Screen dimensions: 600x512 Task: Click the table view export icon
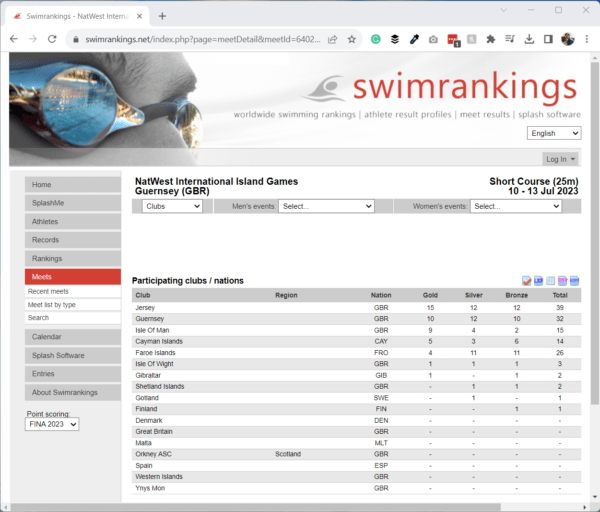(x=550, y=280)
